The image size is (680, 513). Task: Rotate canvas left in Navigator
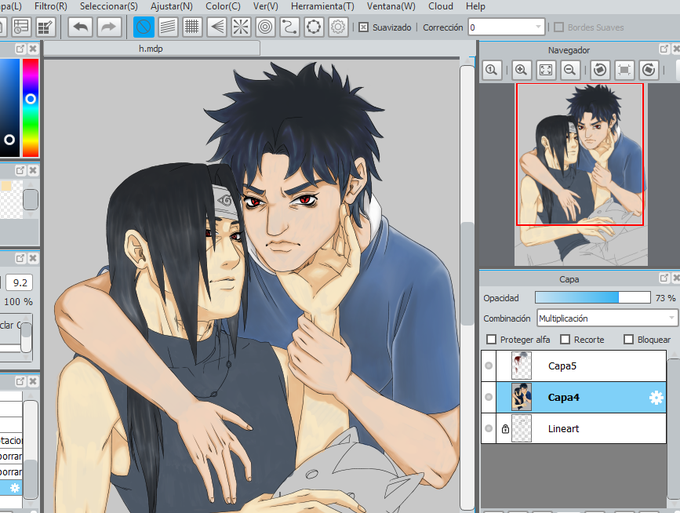pos(600,70)
